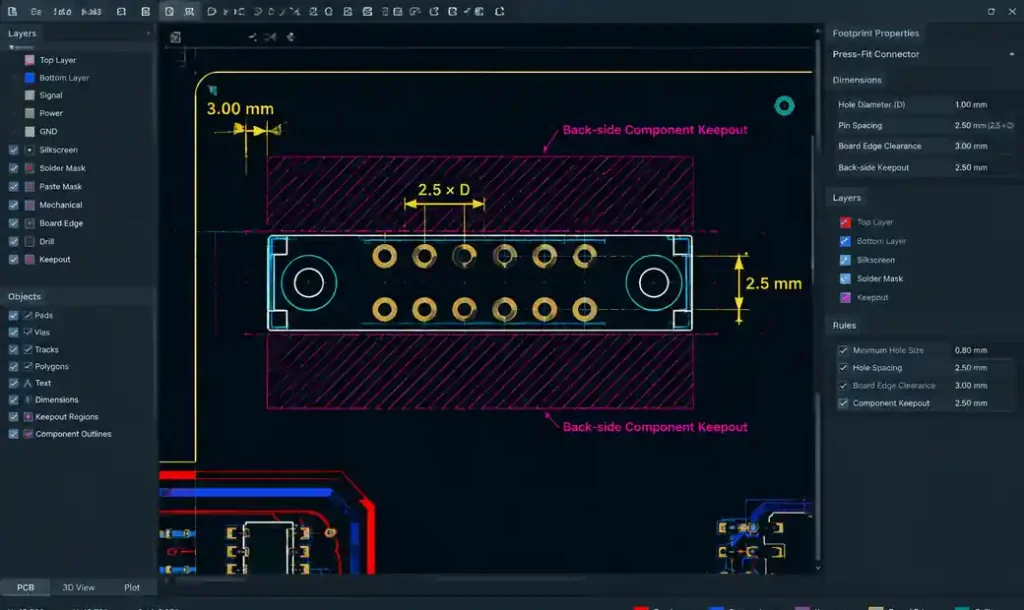
Task: Click the Keepout Regions object type icon
Action: tap(28, 417)
